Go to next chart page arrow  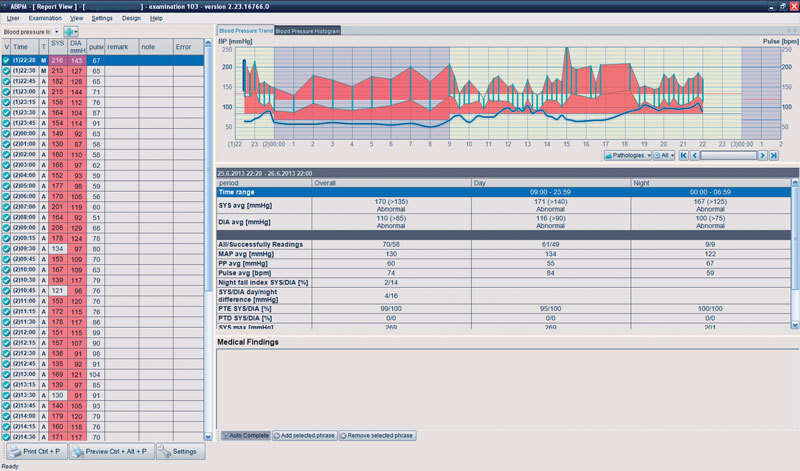pyautogui.click(x=763, y=156)
